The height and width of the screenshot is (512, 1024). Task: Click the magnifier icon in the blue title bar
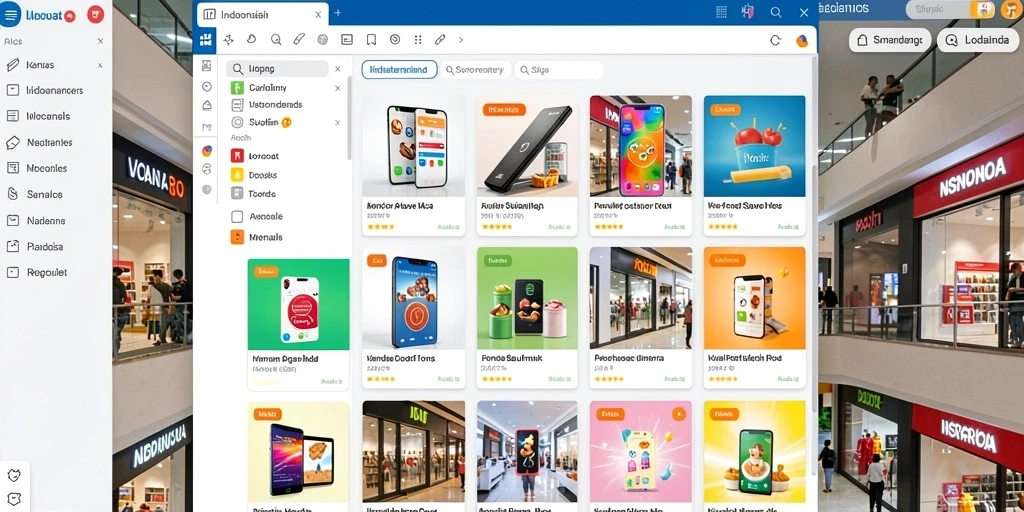click(x=775, y=12)
